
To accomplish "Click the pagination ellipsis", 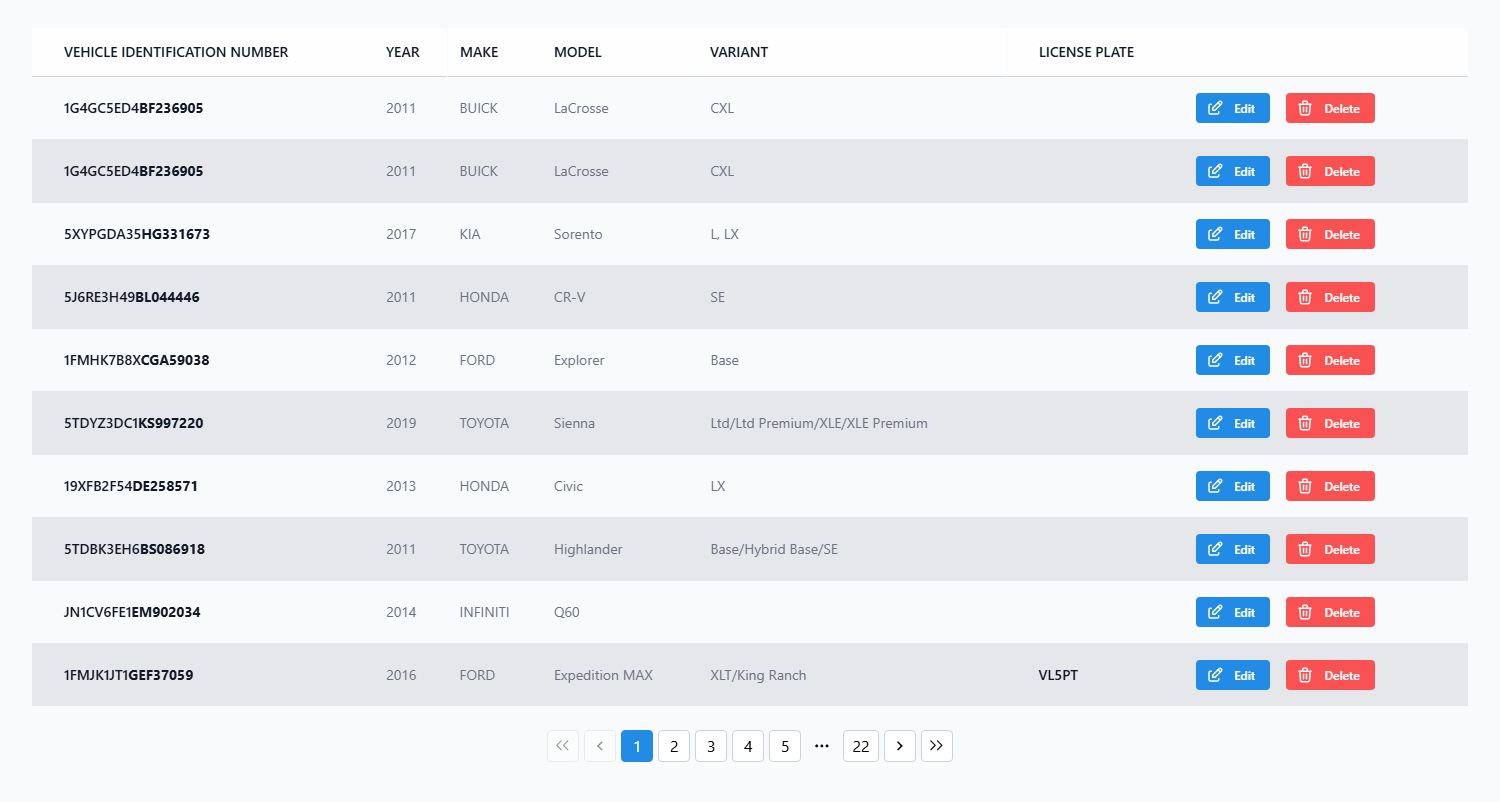I will (822, 746).
